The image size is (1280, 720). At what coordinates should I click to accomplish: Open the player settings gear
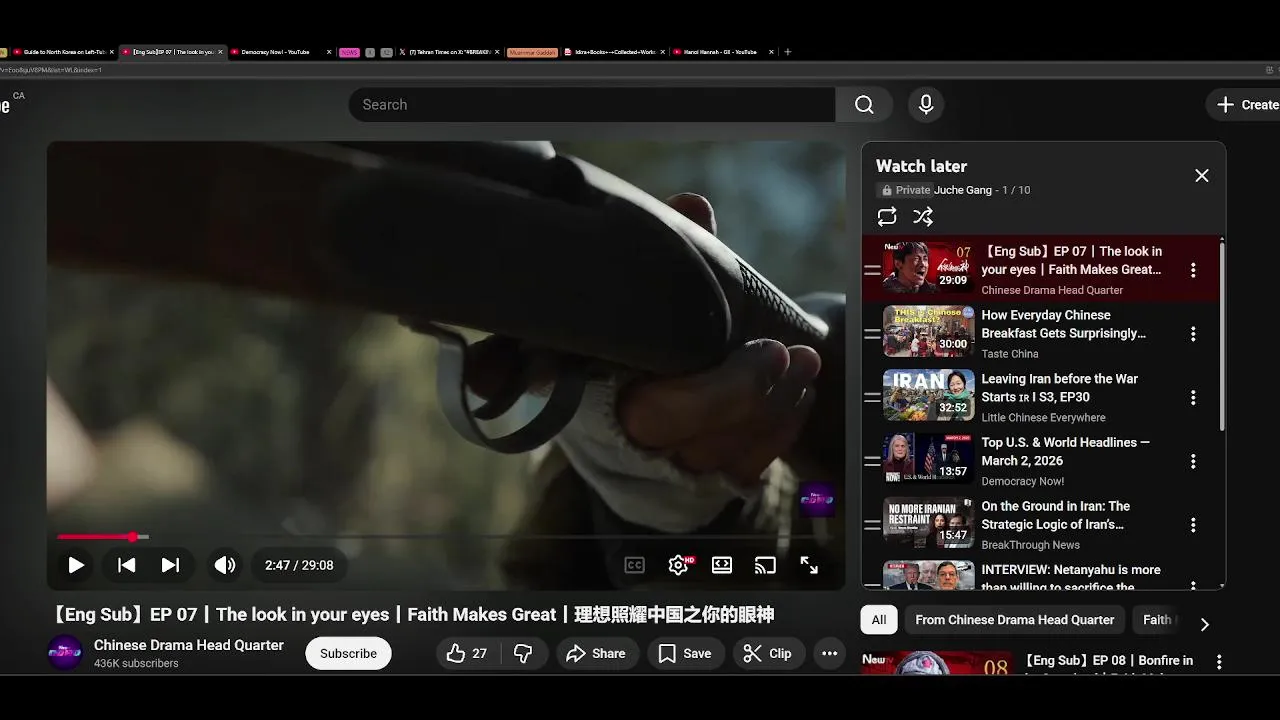click(679, 565)
